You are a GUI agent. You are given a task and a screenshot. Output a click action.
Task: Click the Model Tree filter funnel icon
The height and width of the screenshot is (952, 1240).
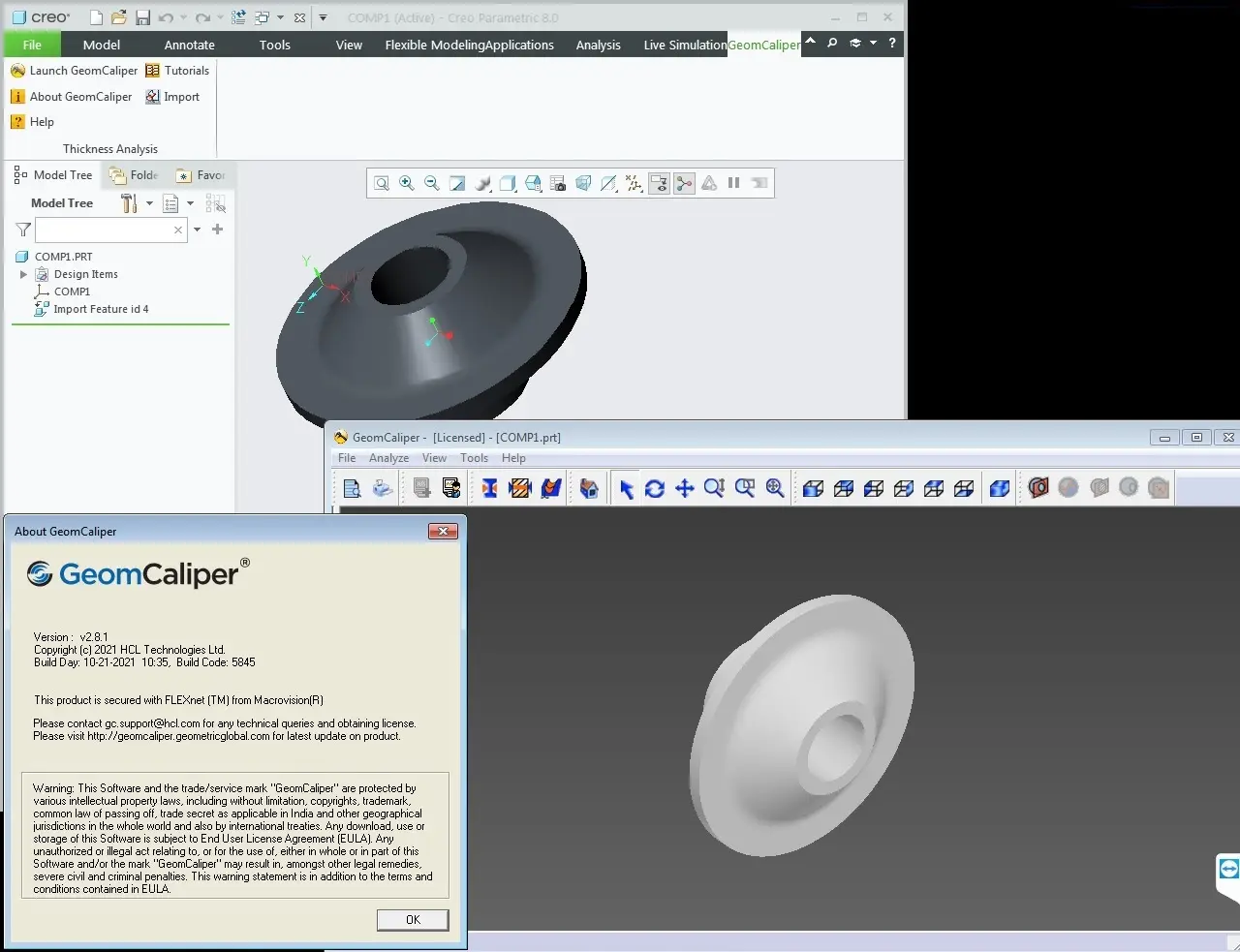point(23,230)
